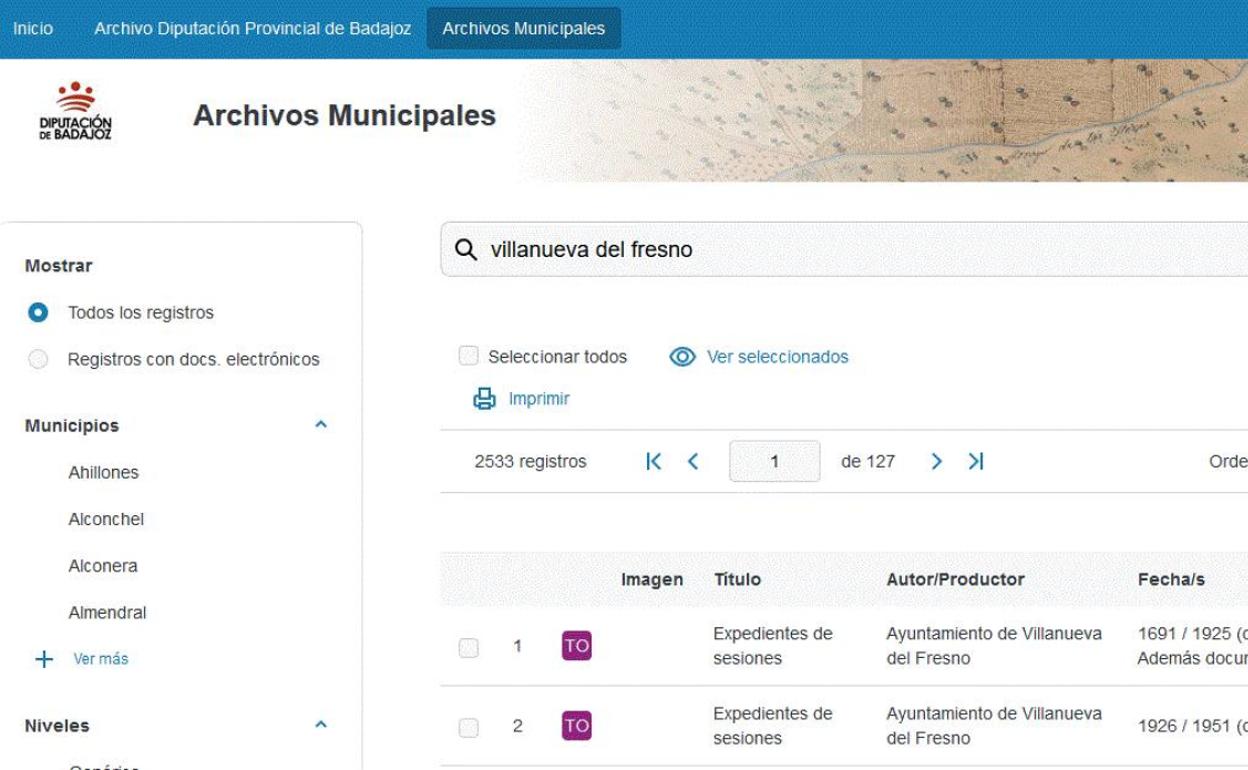Screen dimensions: 1248x770
Task: Collapse the Municipios filter section
Action: pyautogui.click(x=321, y=425)
